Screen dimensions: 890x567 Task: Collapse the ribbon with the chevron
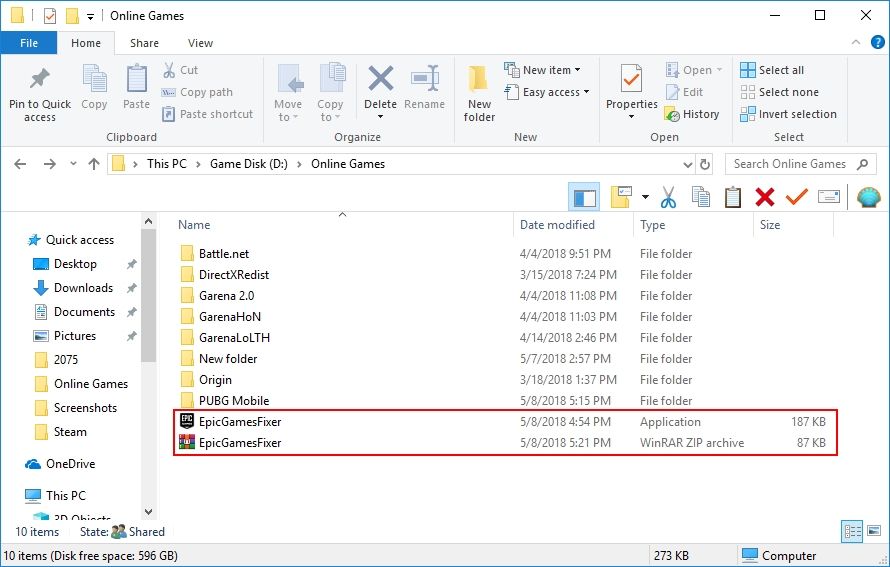tap(855, 43)
